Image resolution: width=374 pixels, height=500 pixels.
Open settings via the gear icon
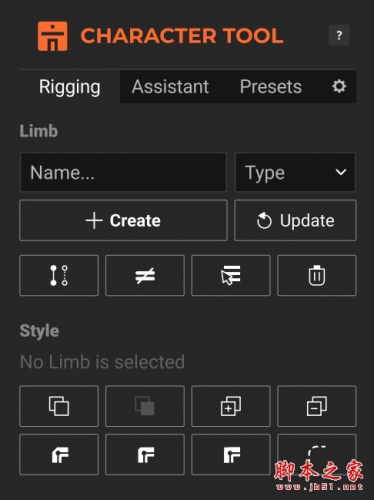pos(339,87)
